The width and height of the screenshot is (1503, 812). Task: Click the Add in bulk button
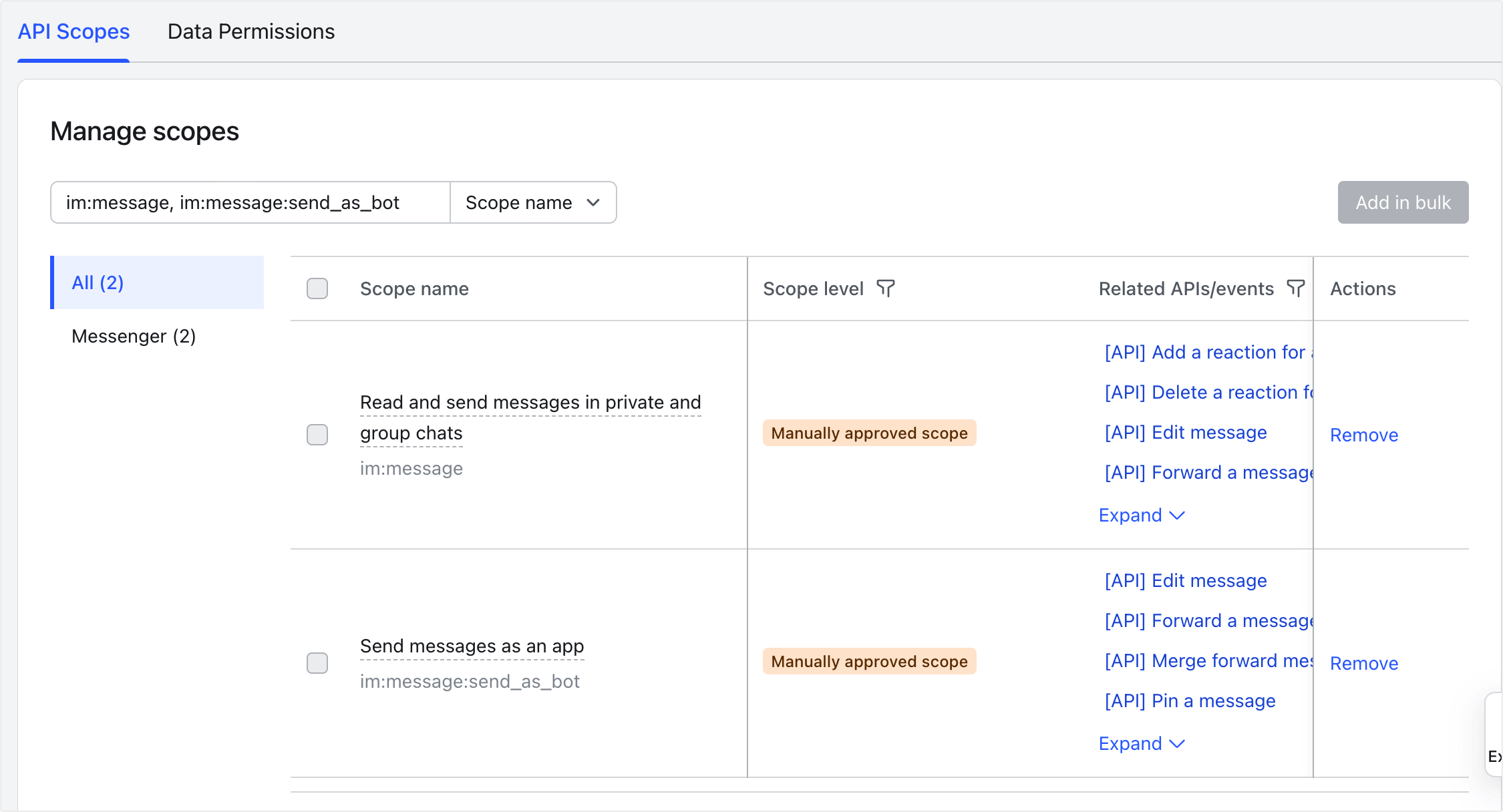pos(1403,202)
